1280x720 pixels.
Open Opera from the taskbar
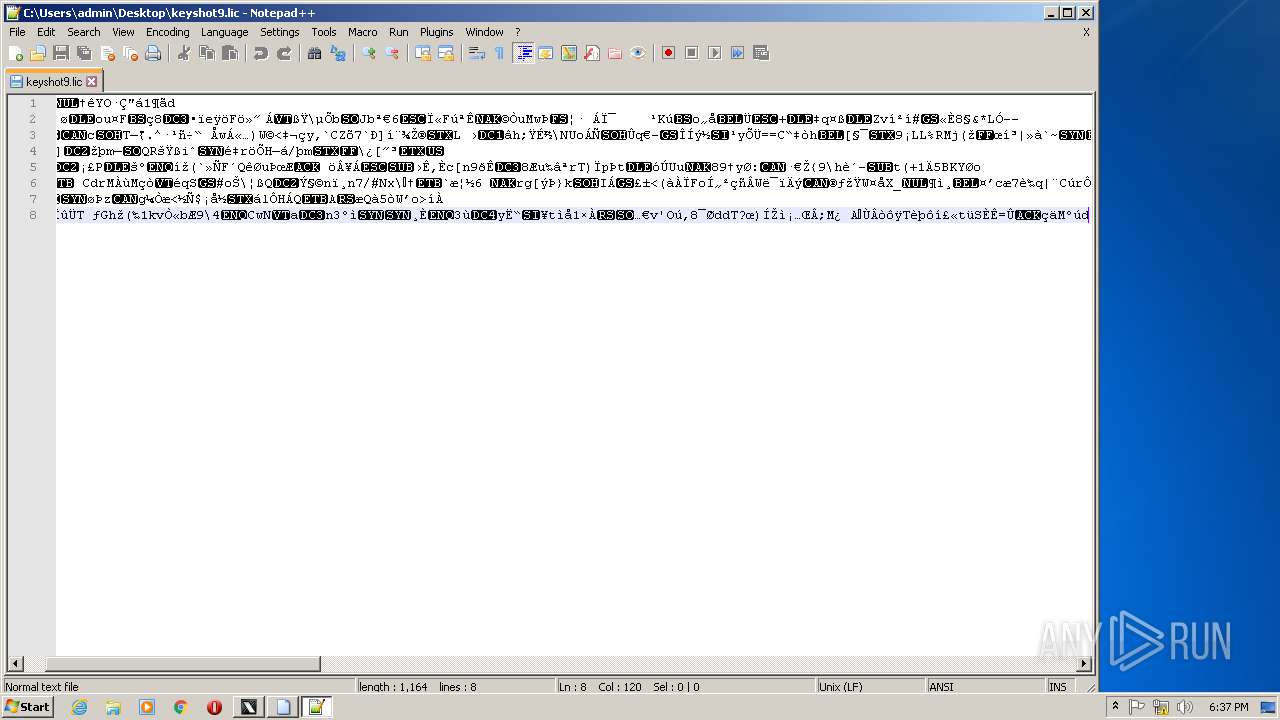(214, 707)
